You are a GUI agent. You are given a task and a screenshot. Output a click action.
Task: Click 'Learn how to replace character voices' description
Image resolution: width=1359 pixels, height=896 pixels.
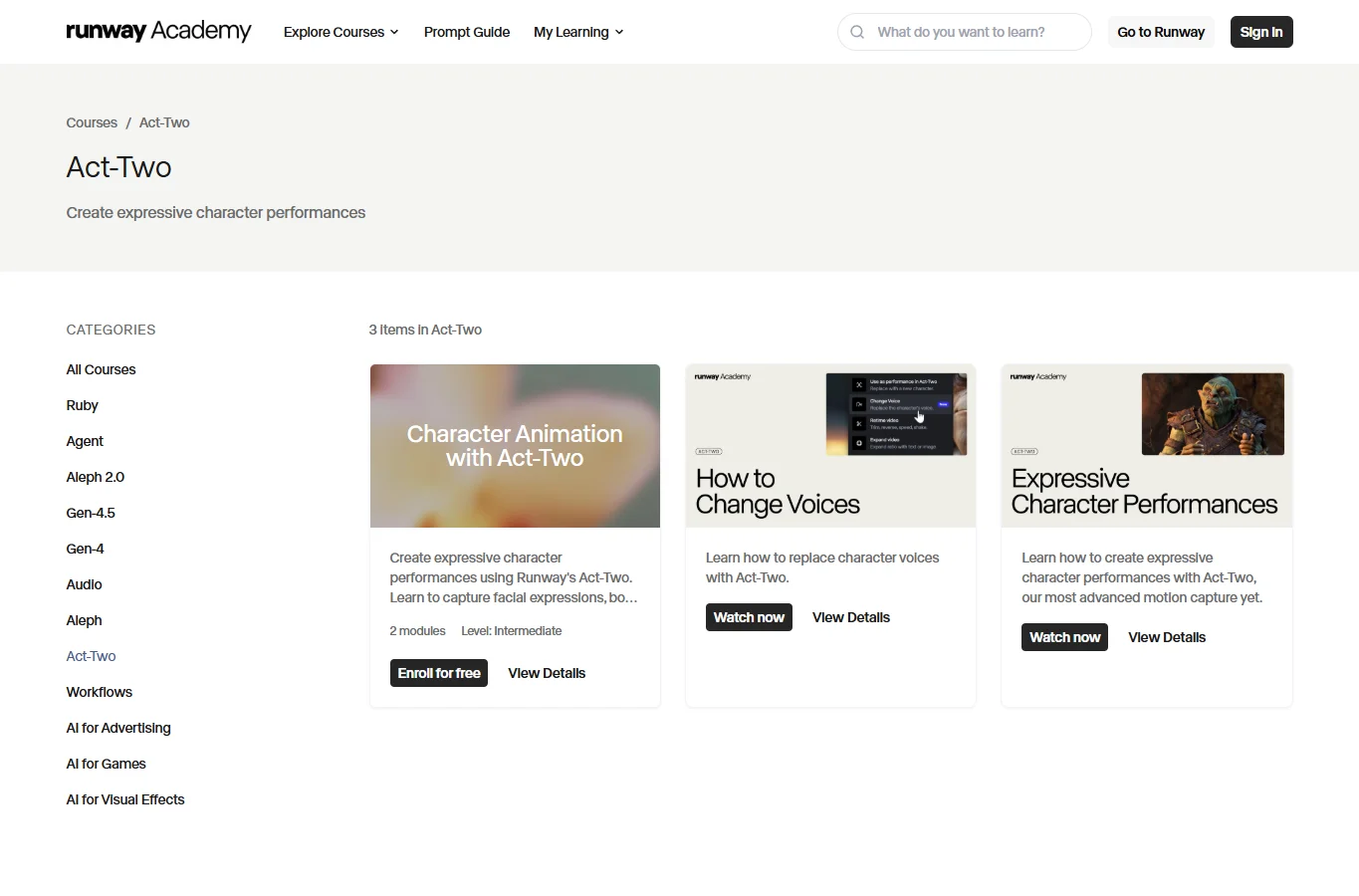coord(822,567)
